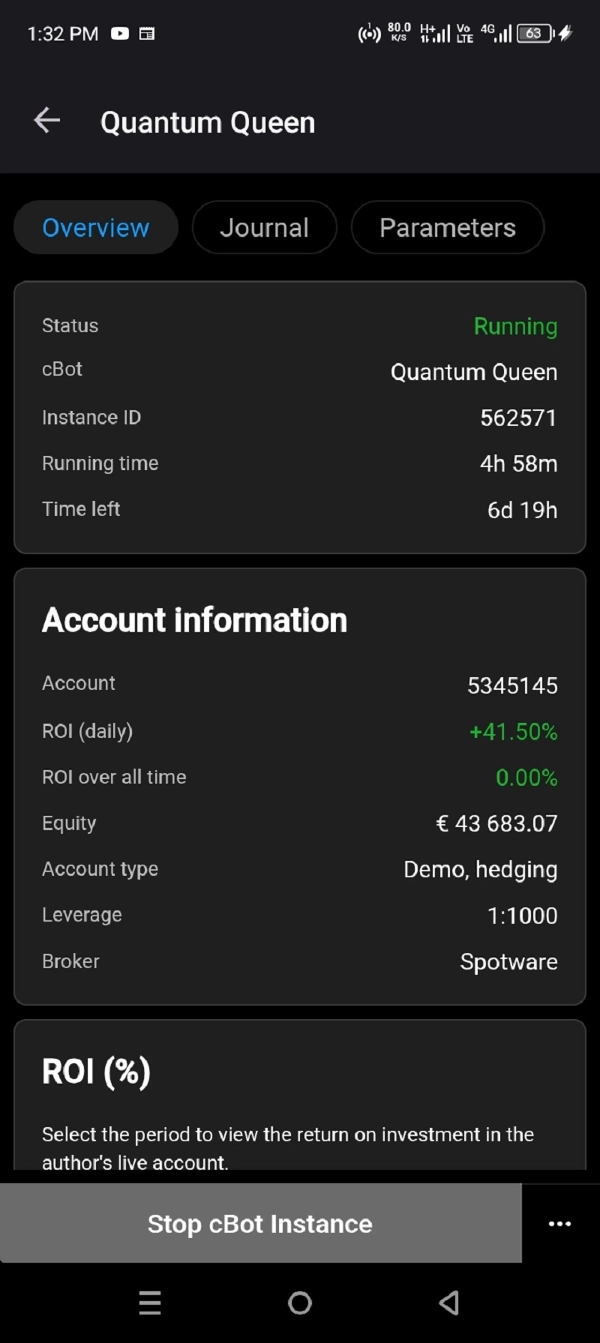Open the three-dots more options menu
Screen dimensions: 600x1343
tap(560, 1224)
